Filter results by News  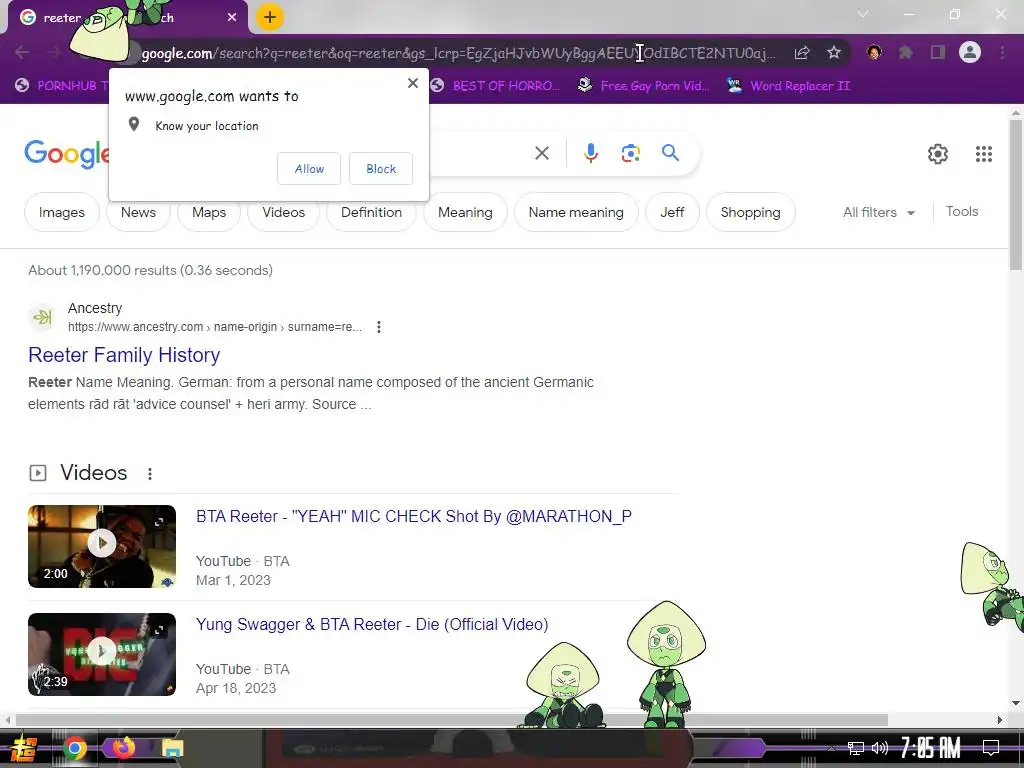(x=138, y=212)
